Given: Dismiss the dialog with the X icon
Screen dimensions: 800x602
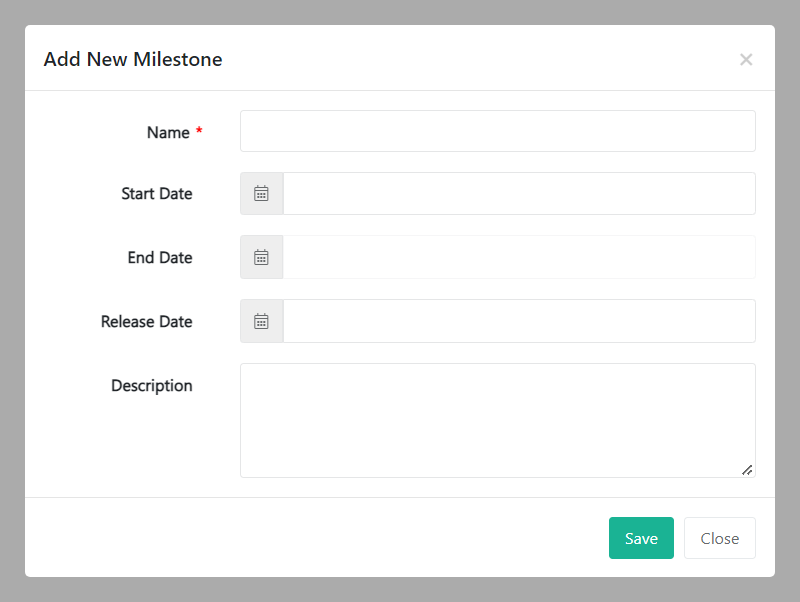Looking at the screenshot, I should click(745, 60).
